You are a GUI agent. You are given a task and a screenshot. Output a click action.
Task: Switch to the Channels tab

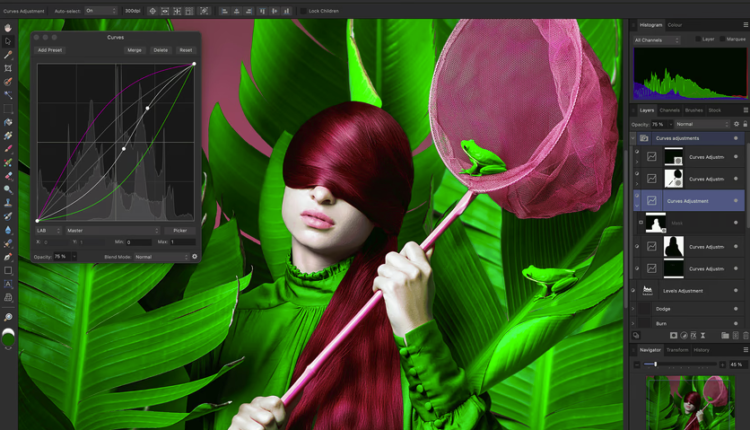click(x=669, y=110)
